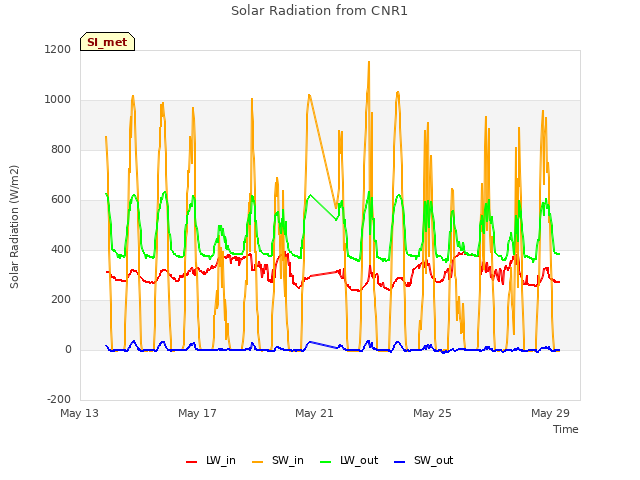The image size is (640, 480).
Task: Toggle SW_in series in legend
Action: click(x=278, y=460)
